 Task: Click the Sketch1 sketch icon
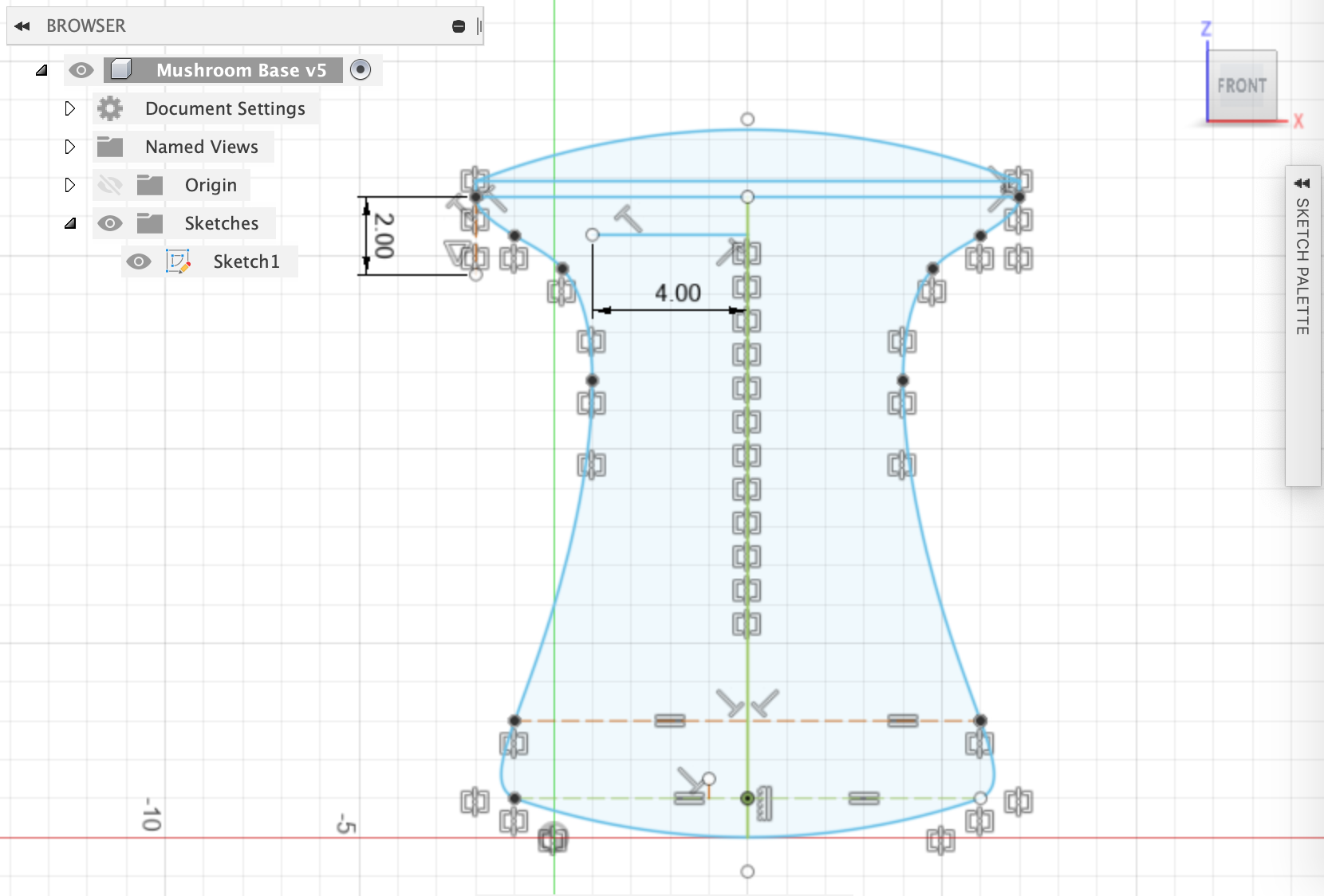[x=179, y=261]
